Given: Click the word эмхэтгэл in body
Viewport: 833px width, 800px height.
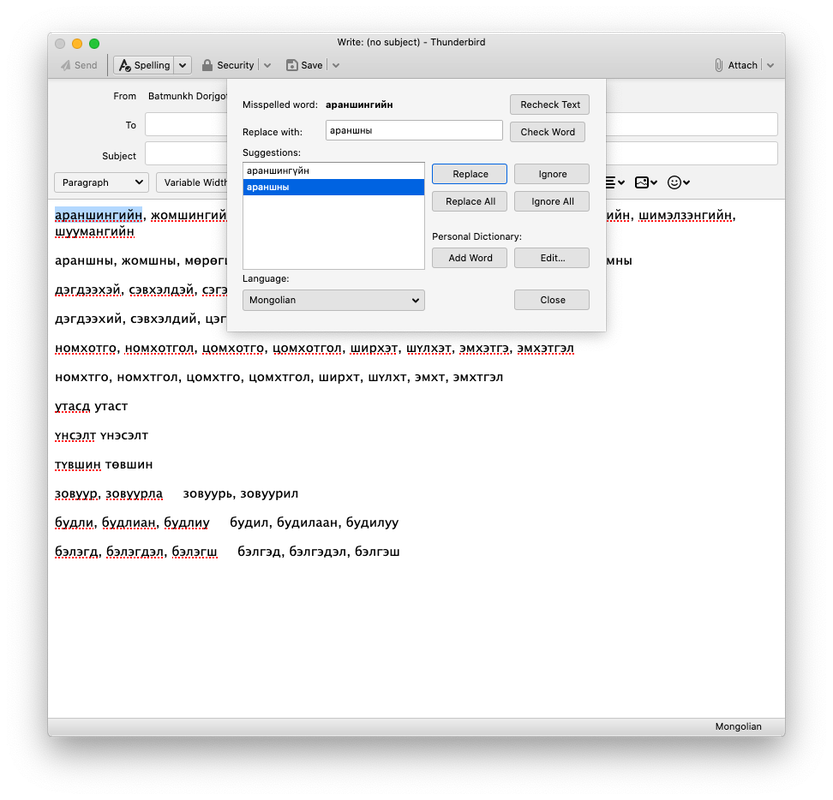Looking at the screenshot, I should click(x=546, y=348).
